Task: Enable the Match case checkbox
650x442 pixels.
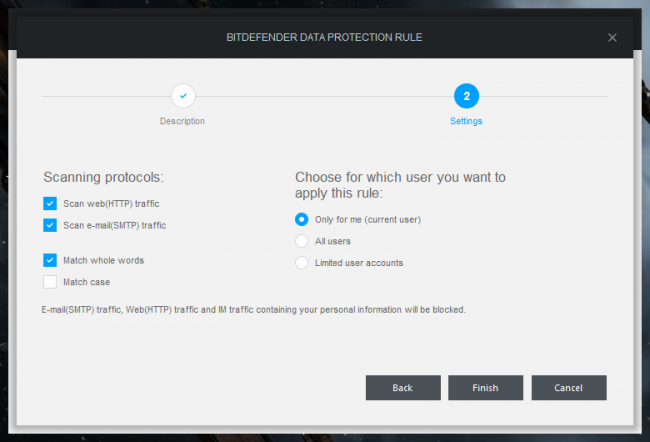Action: click(x=51, y=282)
